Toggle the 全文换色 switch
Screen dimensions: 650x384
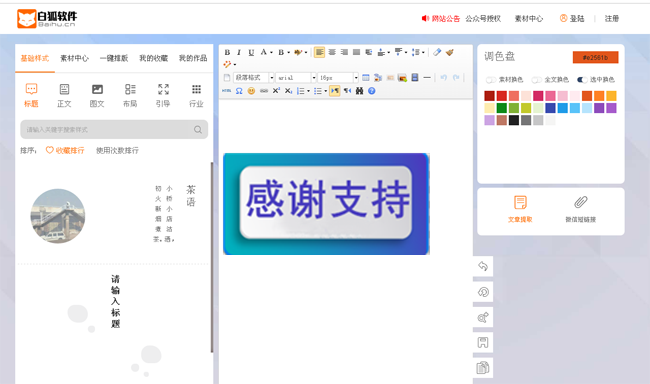tap(536, 80)
